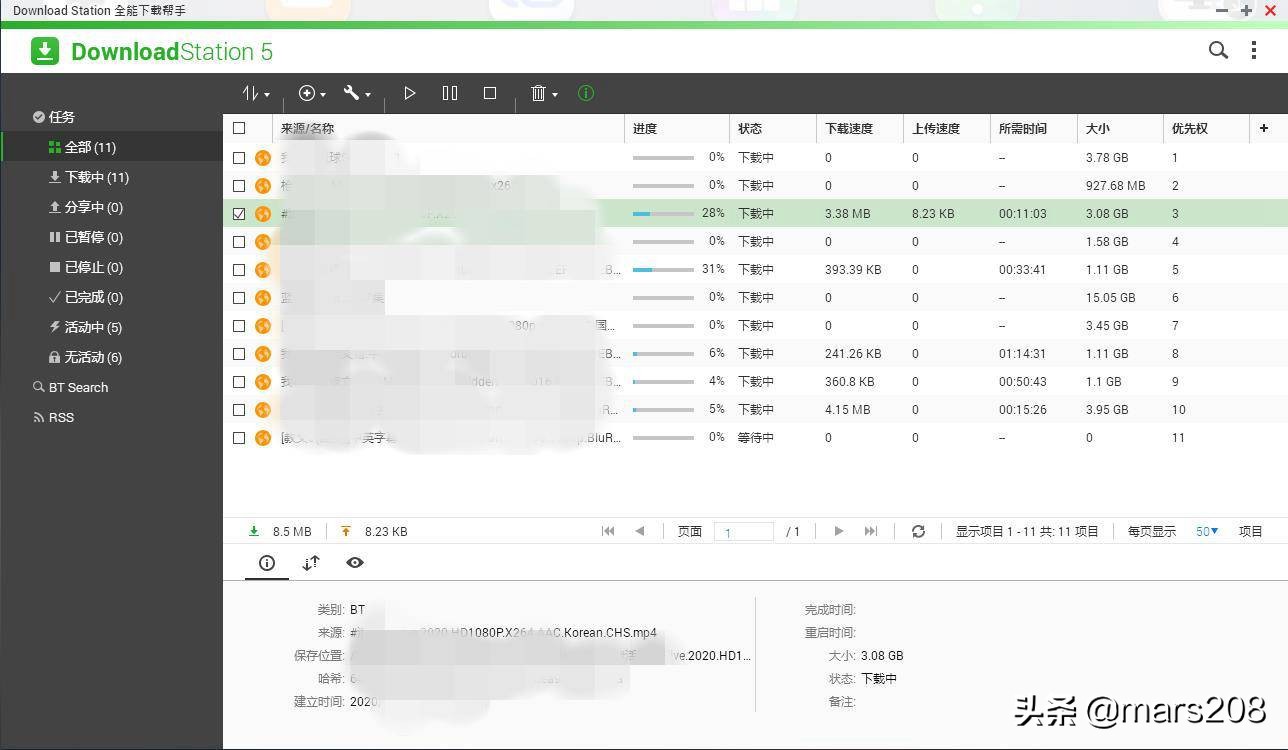Uncheck the highlighted 28% task's checkbox
1288x750 pixels.
[240, 213]
